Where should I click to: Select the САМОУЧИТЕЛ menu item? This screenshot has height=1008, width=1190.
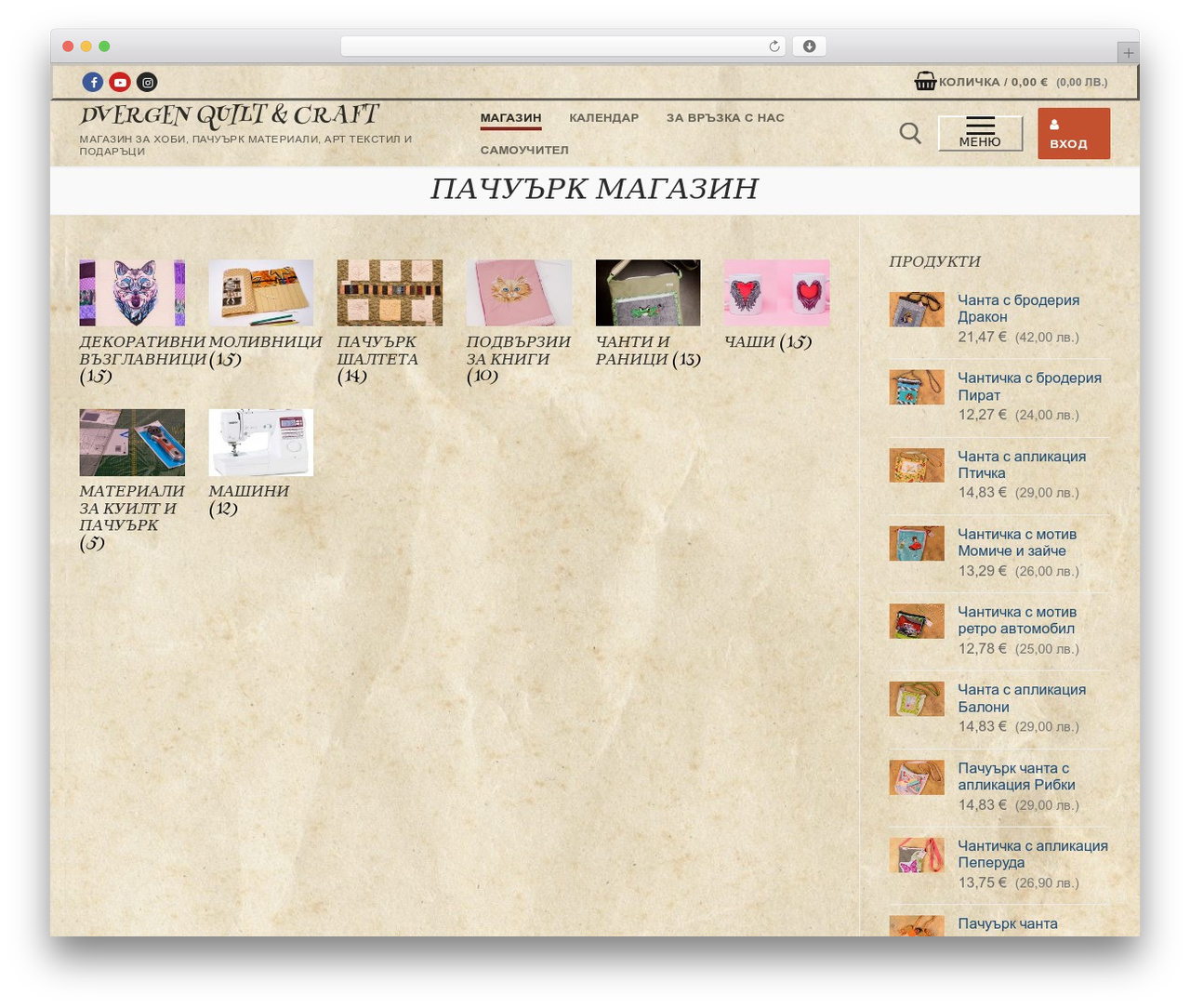point(524,150)
